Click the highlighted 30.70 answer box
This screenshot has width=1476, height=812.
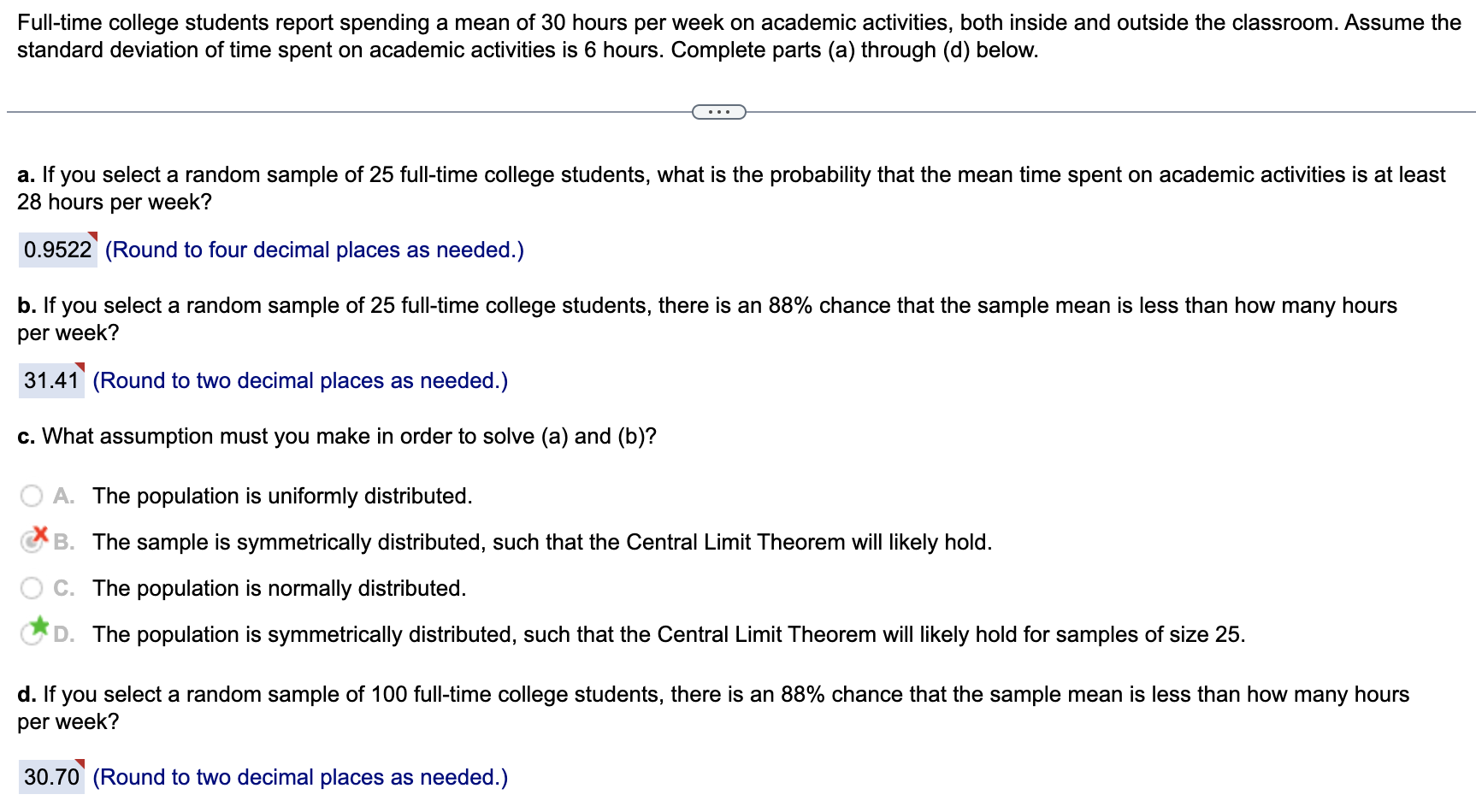coord(51,776)
